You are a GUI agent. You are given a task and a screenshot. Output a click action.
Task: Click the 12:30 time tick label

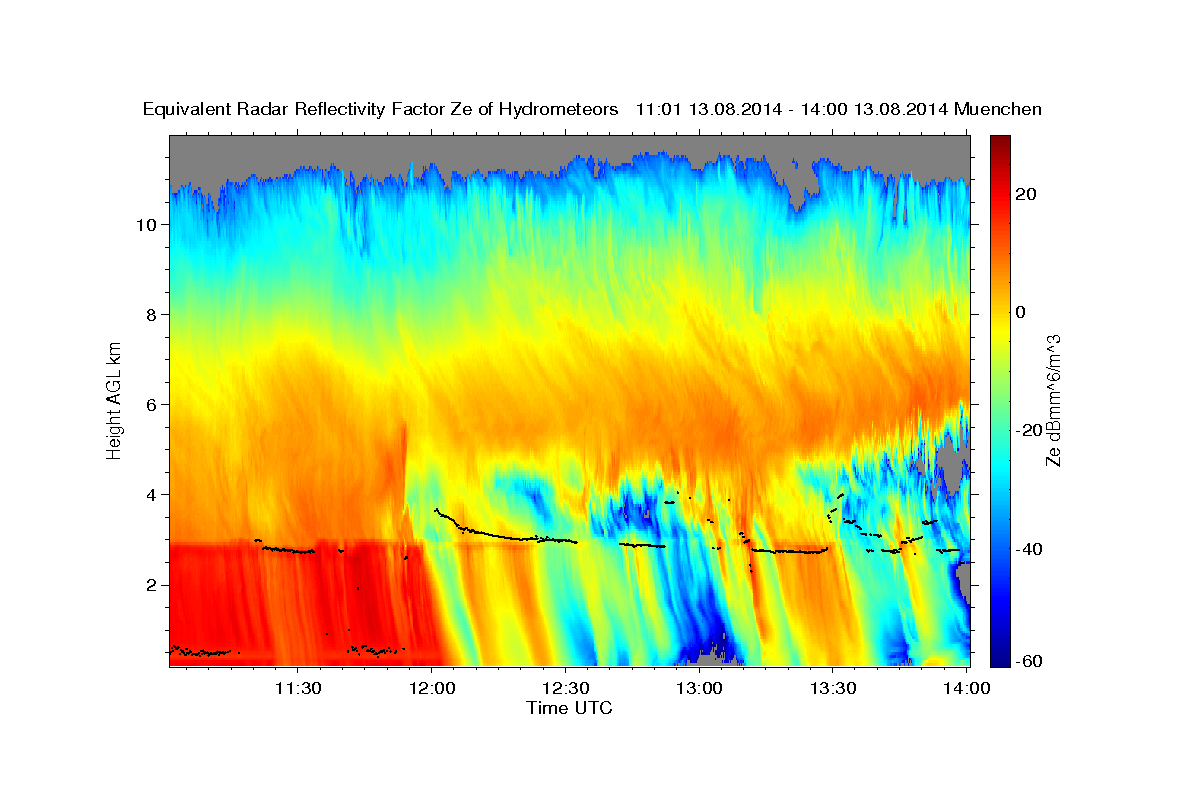pos(565,688)
